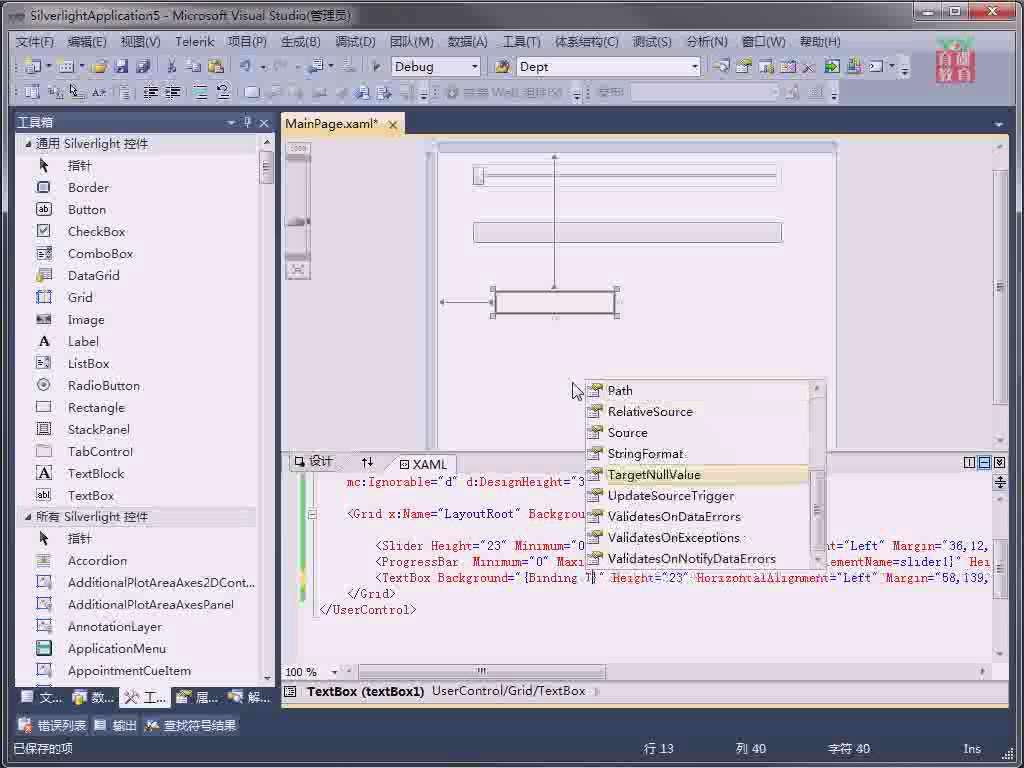Click the Add New Item toolbar icon
The height and width of the screenshot is (768, 1024).
[65, 66]
